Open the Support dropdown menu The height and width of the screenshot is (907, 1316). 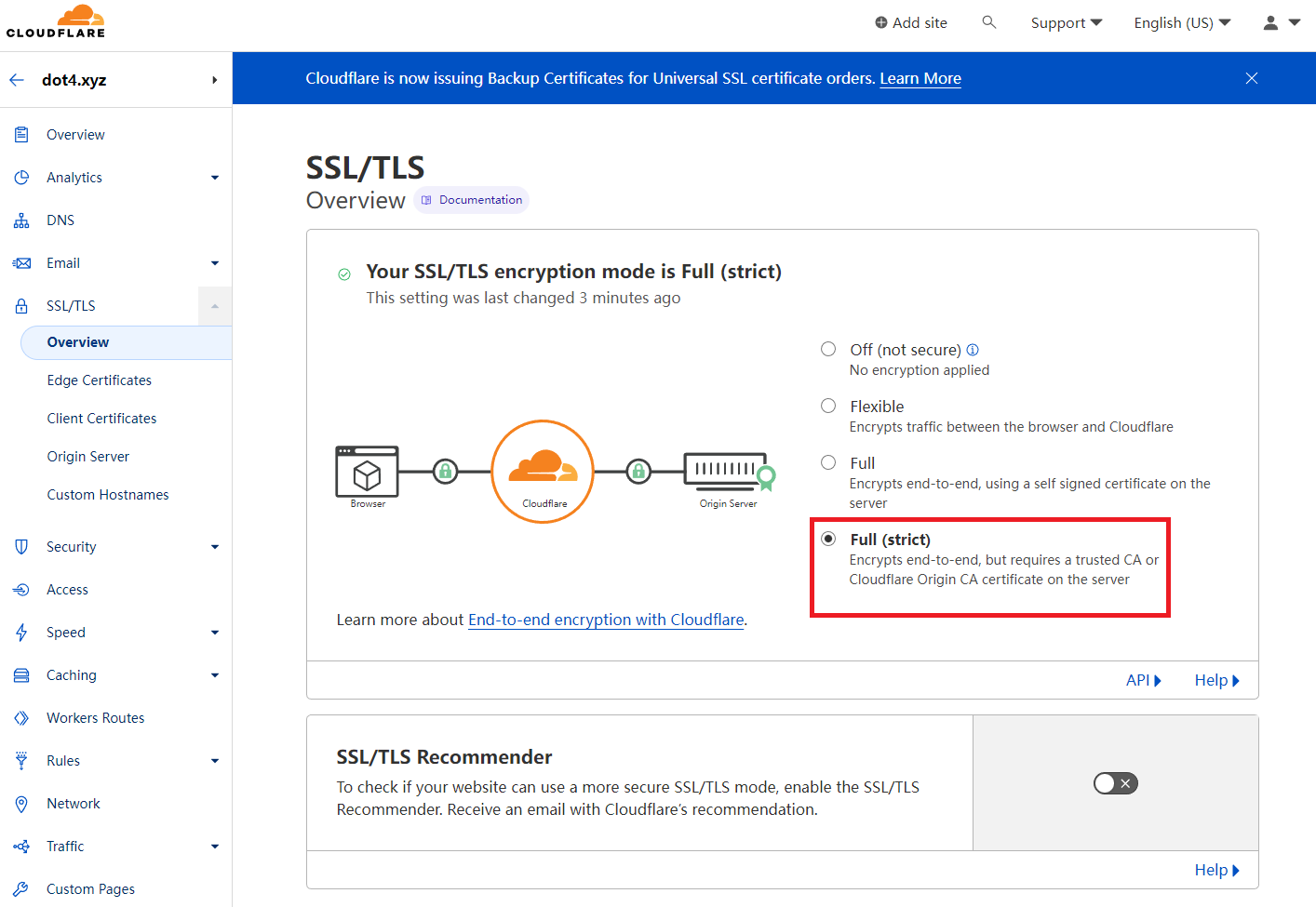tap(1067, 22)
